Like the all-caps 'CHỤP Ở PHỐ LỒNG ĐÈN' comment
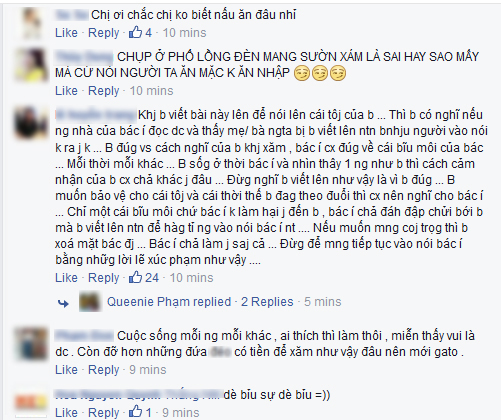Viewport: 501px width, 420px height. point(66,91)
